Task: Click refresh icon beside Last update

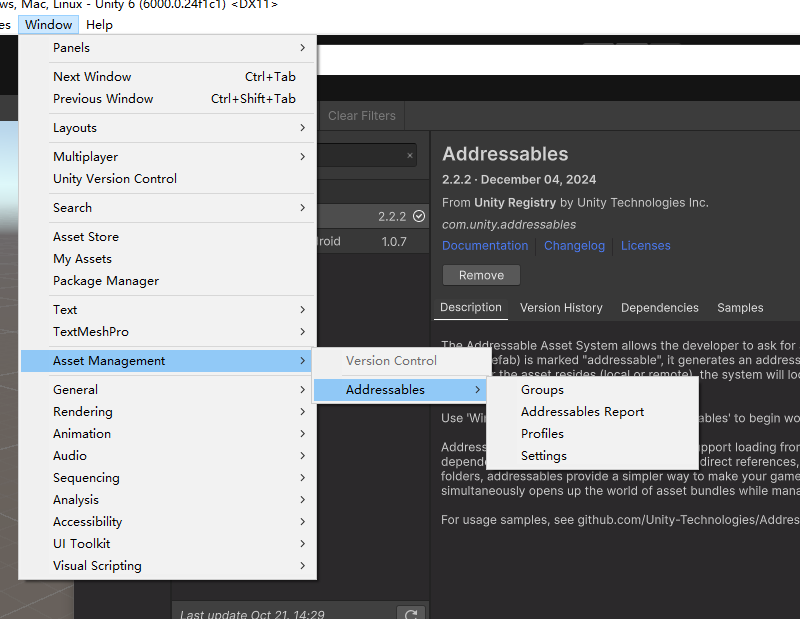Action: (411, 614)
